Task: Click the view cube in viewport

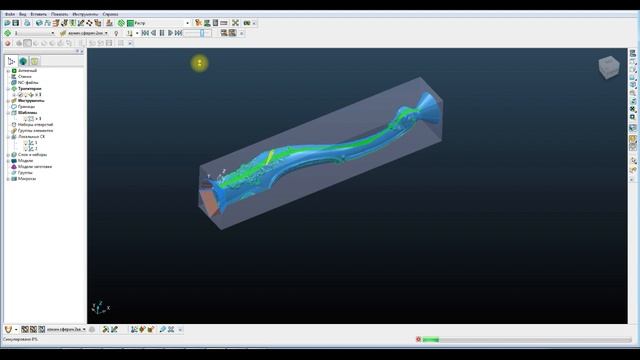Action: pyautogui.click(x=609, y=67)
